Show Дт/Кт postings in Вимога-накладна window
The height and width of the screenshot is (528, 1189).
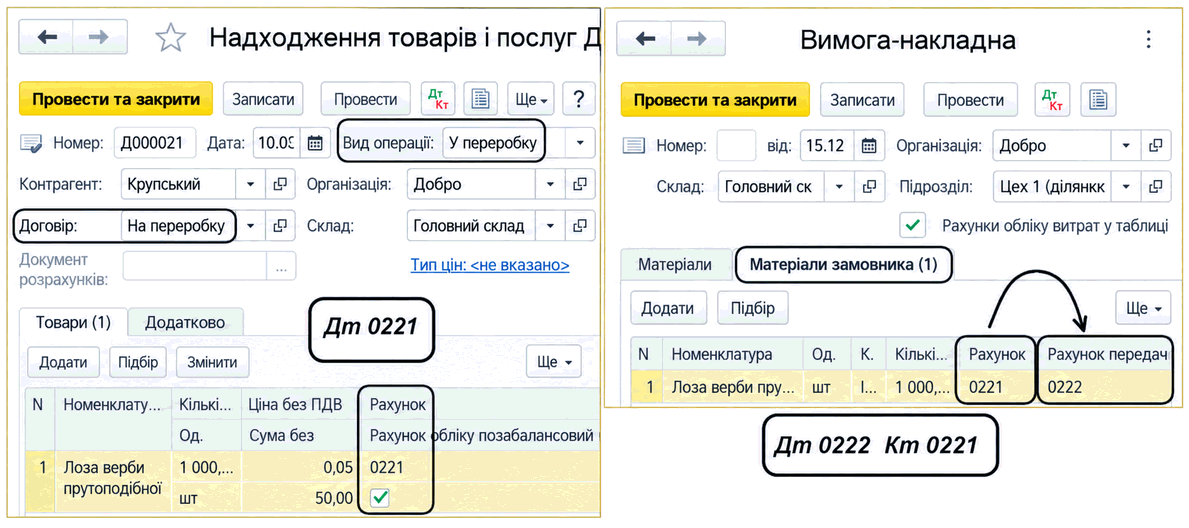coord(1053,99)
